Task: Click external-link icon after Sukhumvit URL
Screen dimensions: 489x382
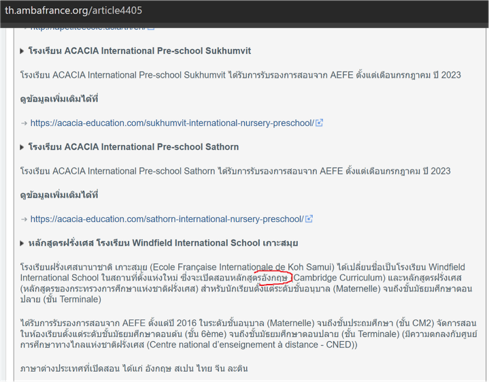Action: (x=319, y=123)
